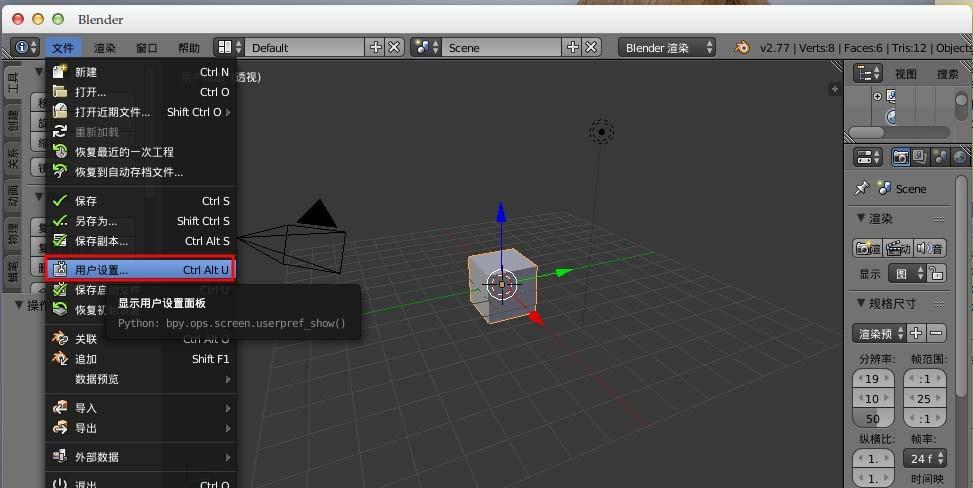The width and height of the screenshot is (973, 488).
Task: Collapse the 规格尺寸 panel triangle
Action: pyautogui.click(x=860, y=303)
